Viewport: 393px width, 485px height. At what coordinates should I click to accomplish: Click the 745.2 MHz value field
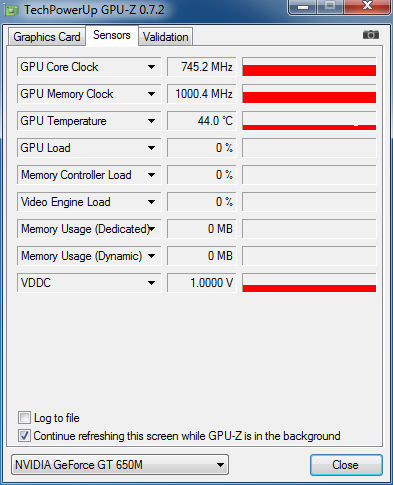[x=201, y=67]
